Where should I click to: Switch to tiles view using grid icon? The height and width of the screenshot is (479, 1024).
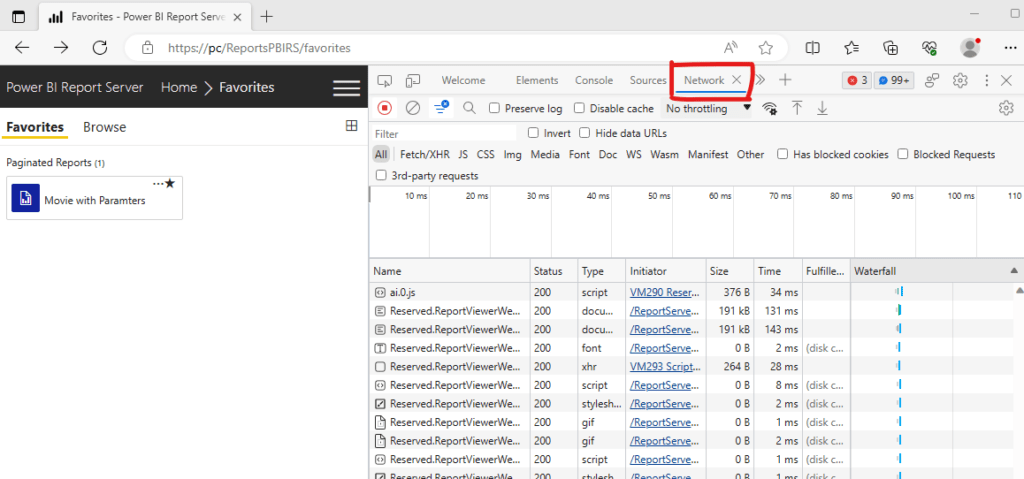point(351,125)
